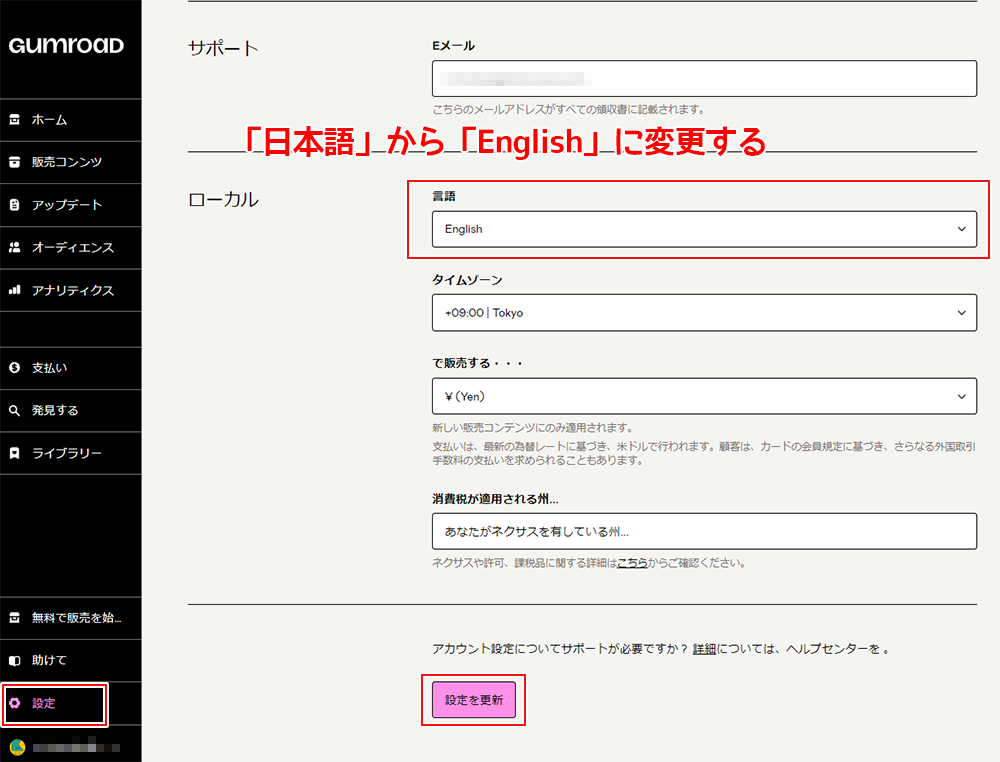Click the Gumroad logo

[66, 46]
